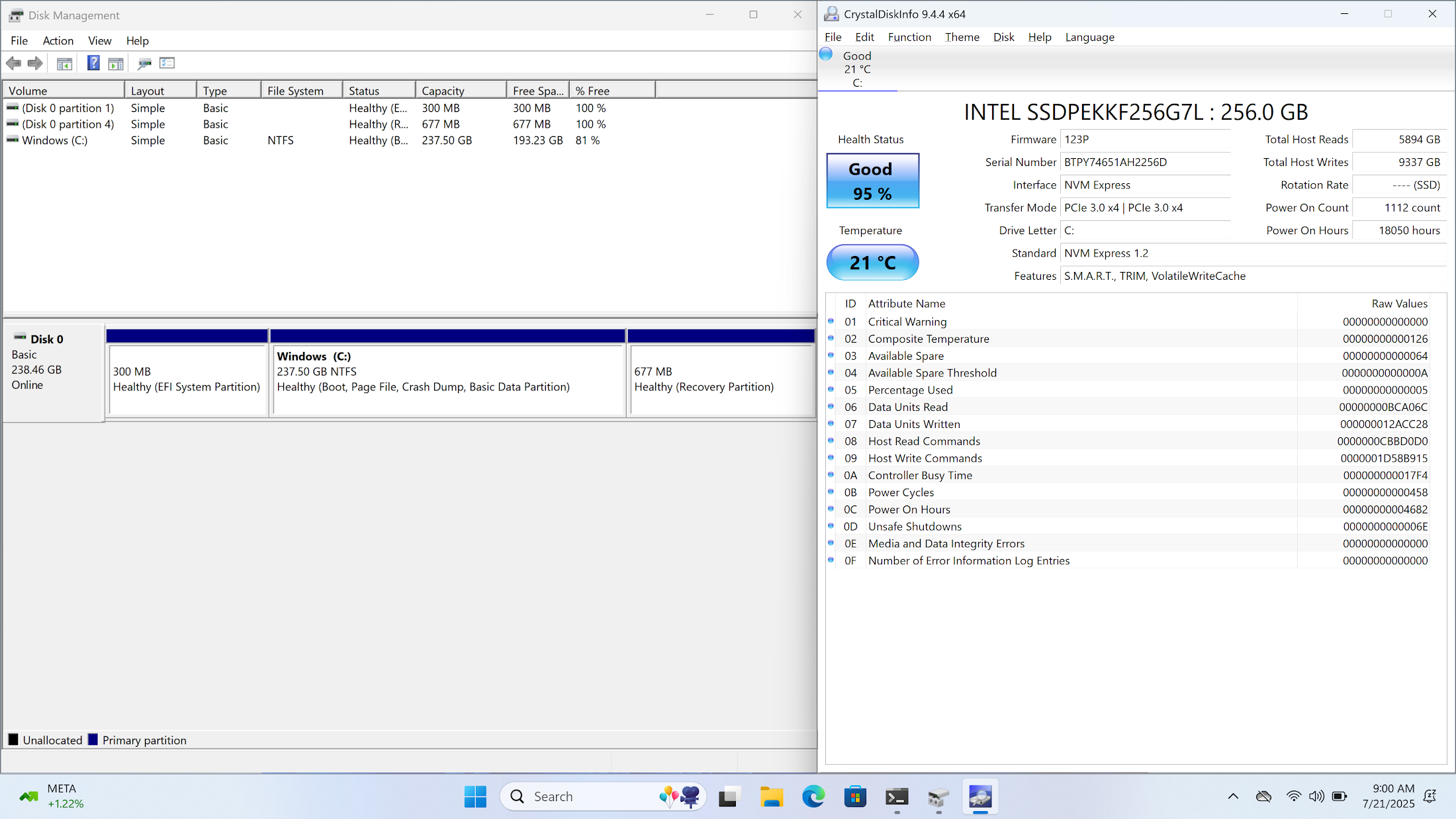Open the META stock widget on taskbar
The image size is (1456, 819).
tap(52, 797)
